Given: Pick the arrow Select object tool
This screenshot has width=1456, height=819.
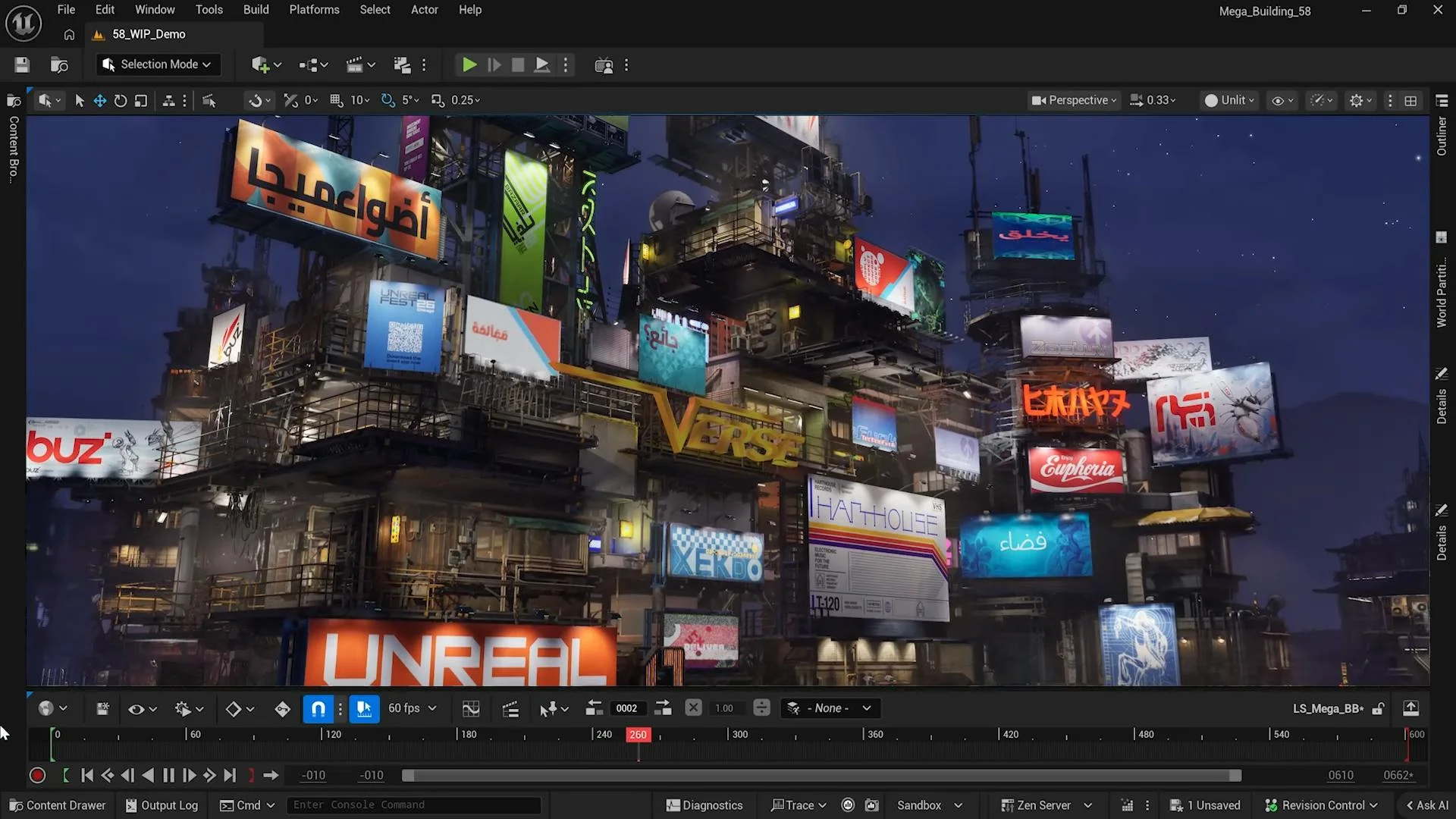Looking at the screenshot, I should click(x=79, y=100).
